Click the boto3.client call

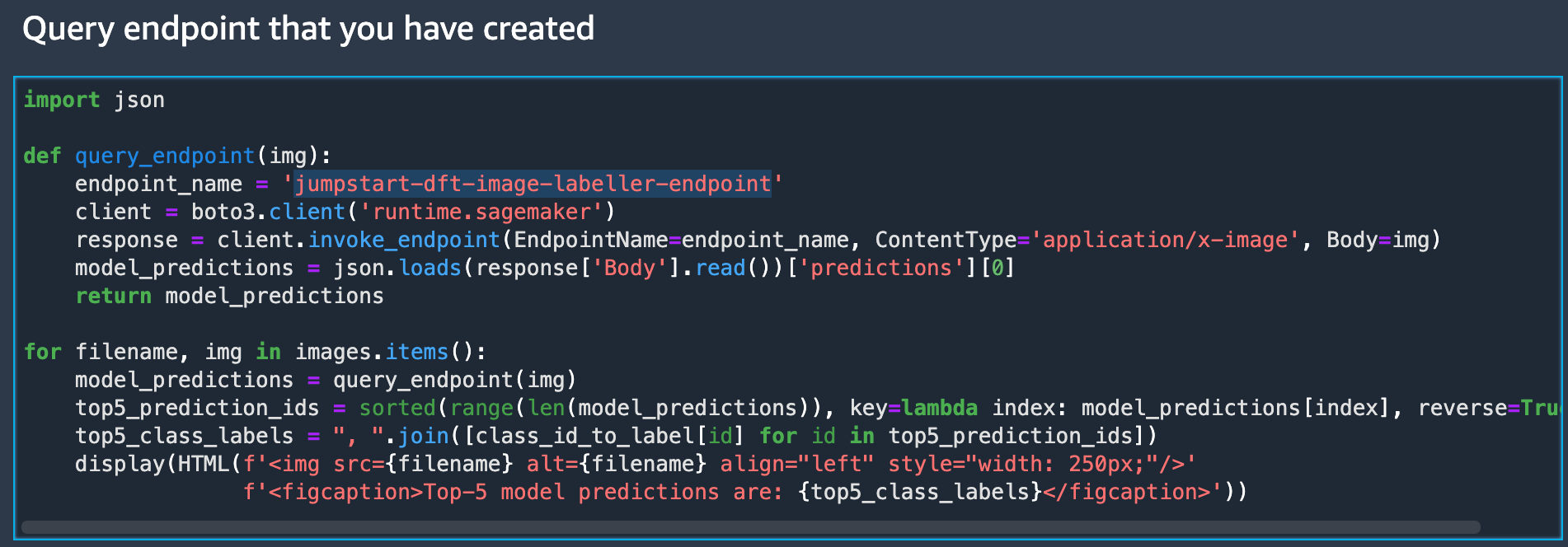(x=267, y=212)
